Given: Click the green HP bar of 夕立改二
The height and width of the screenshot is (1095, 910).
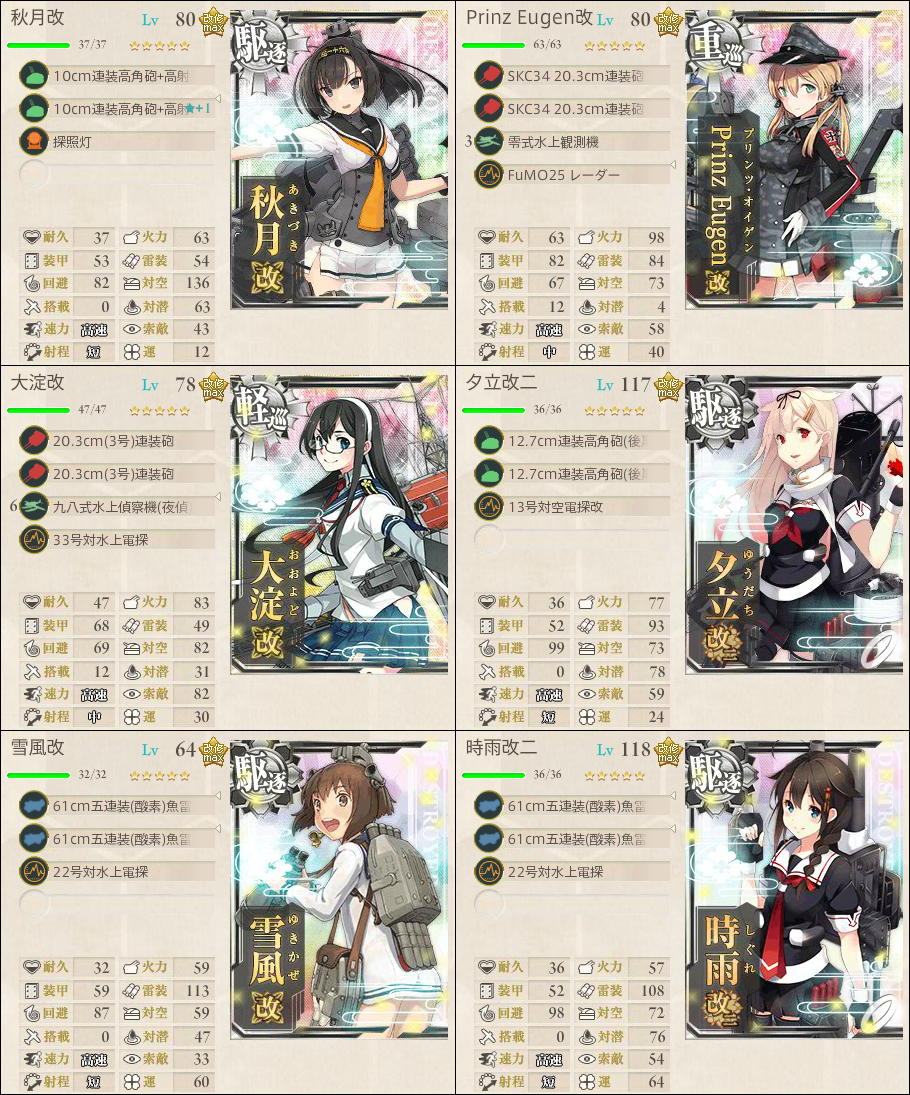Looking at the screenshot, I should tap(493, 410).
